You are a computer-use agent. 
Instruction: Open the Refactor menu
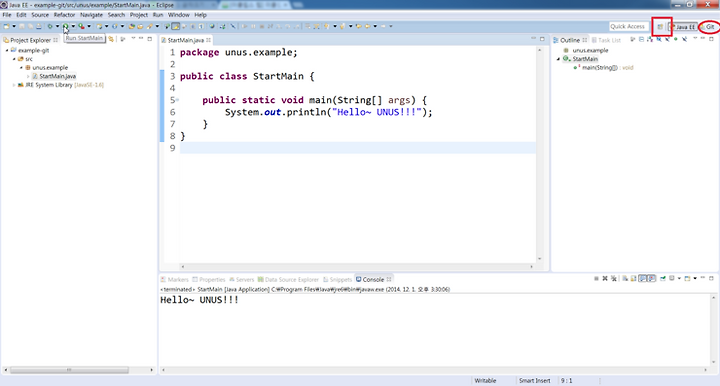pos(64,15)
